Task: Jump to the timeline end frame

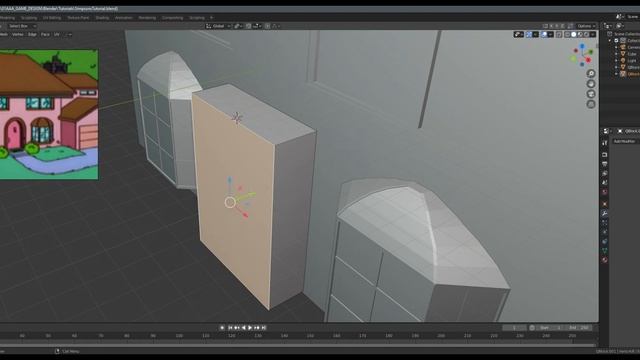Action: coord(264,328)
